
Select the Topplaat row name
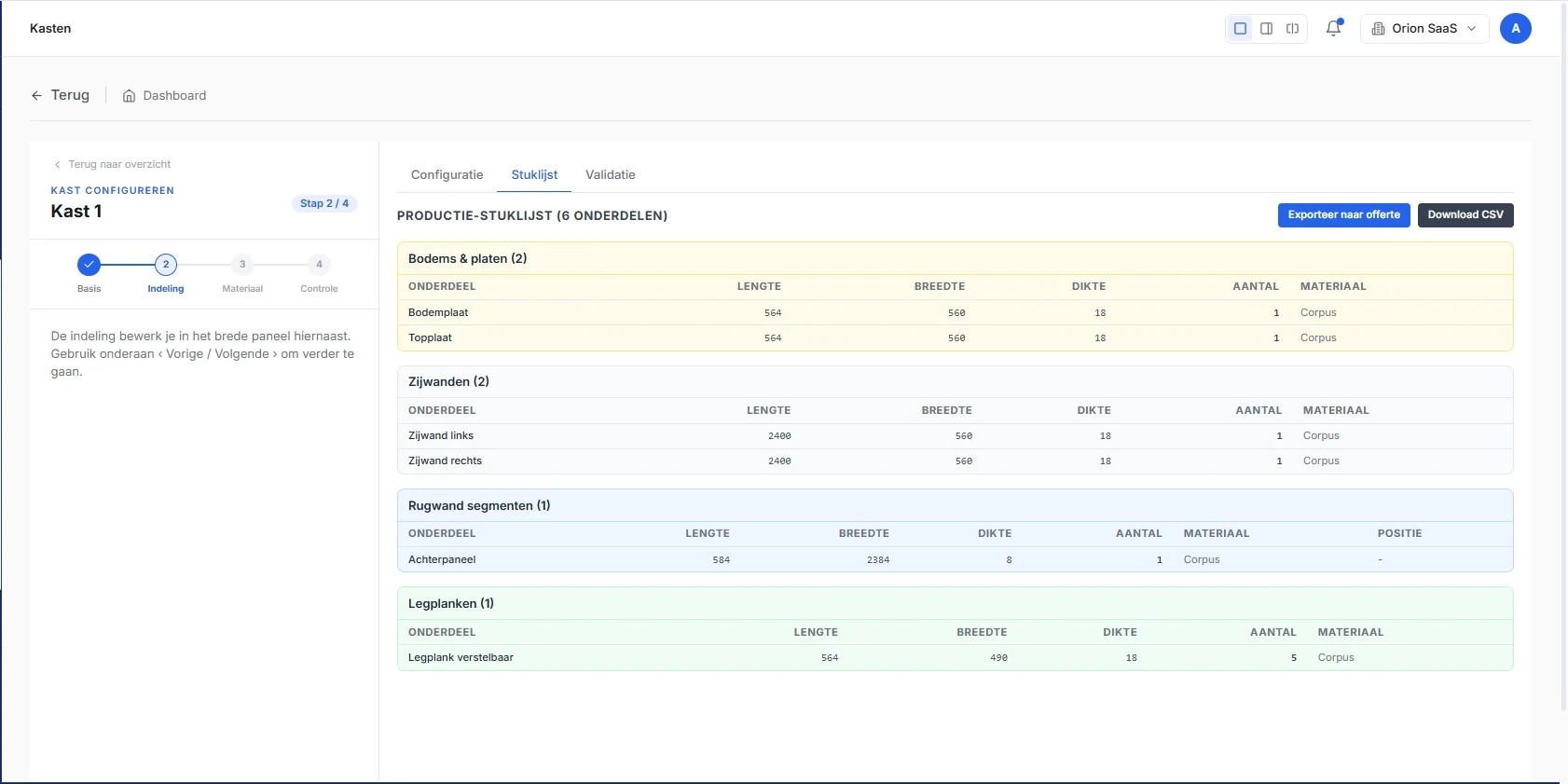[430, 337]
